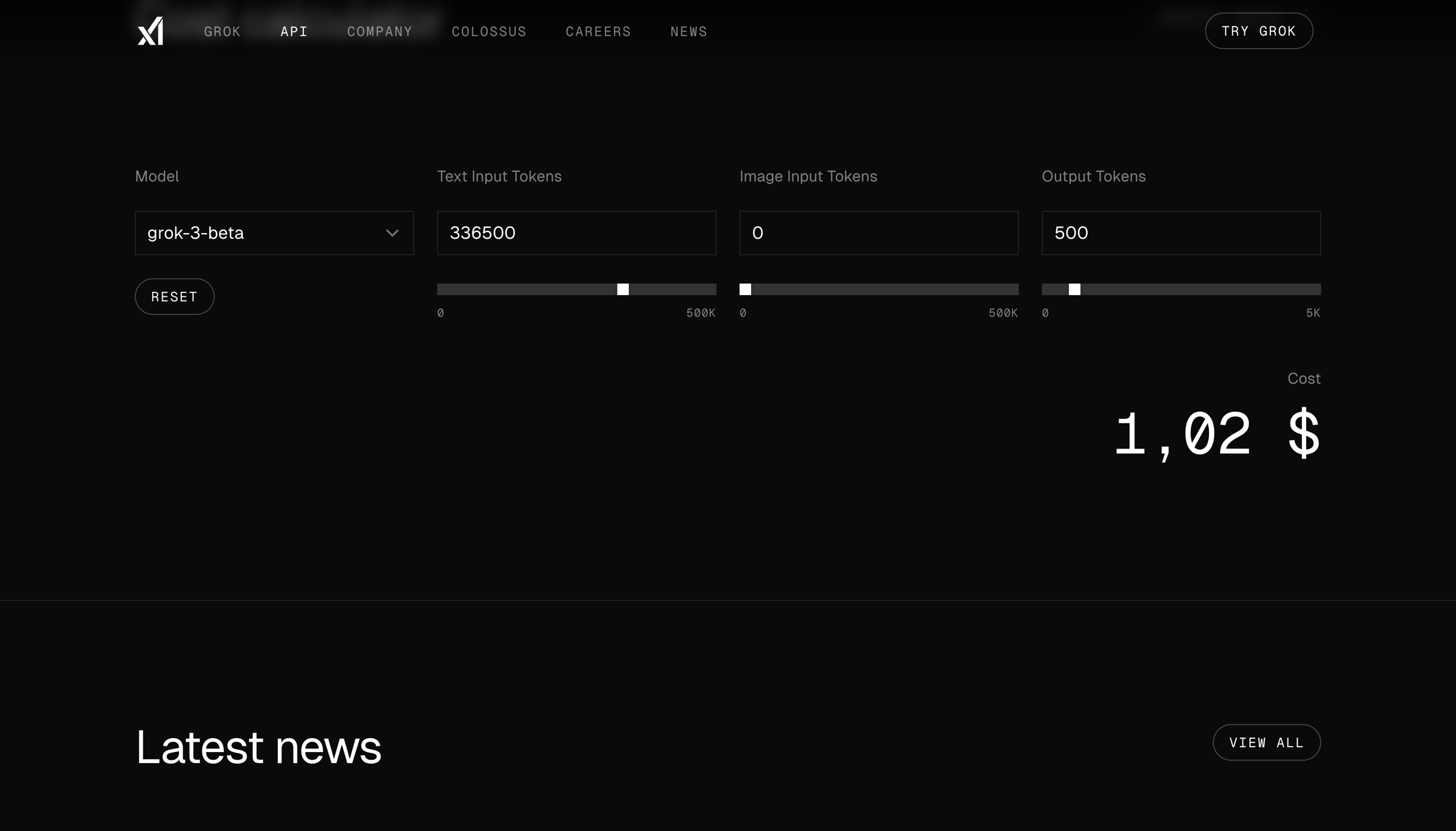
Task: Go to the News page
Action: coord(689,31)
